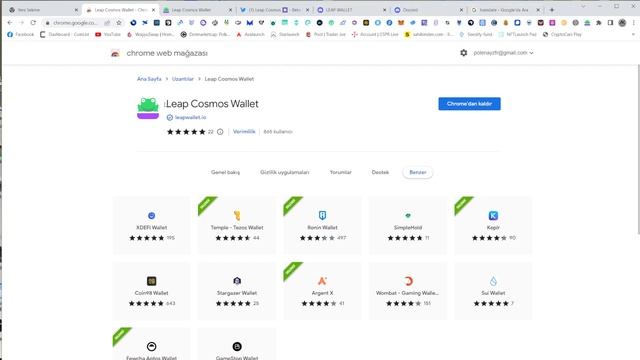Image resolution: width=640 pixels, height=360 pixels.
Task: Expand the bookmarks bar overflow chevron
Action: pos(633,35)
